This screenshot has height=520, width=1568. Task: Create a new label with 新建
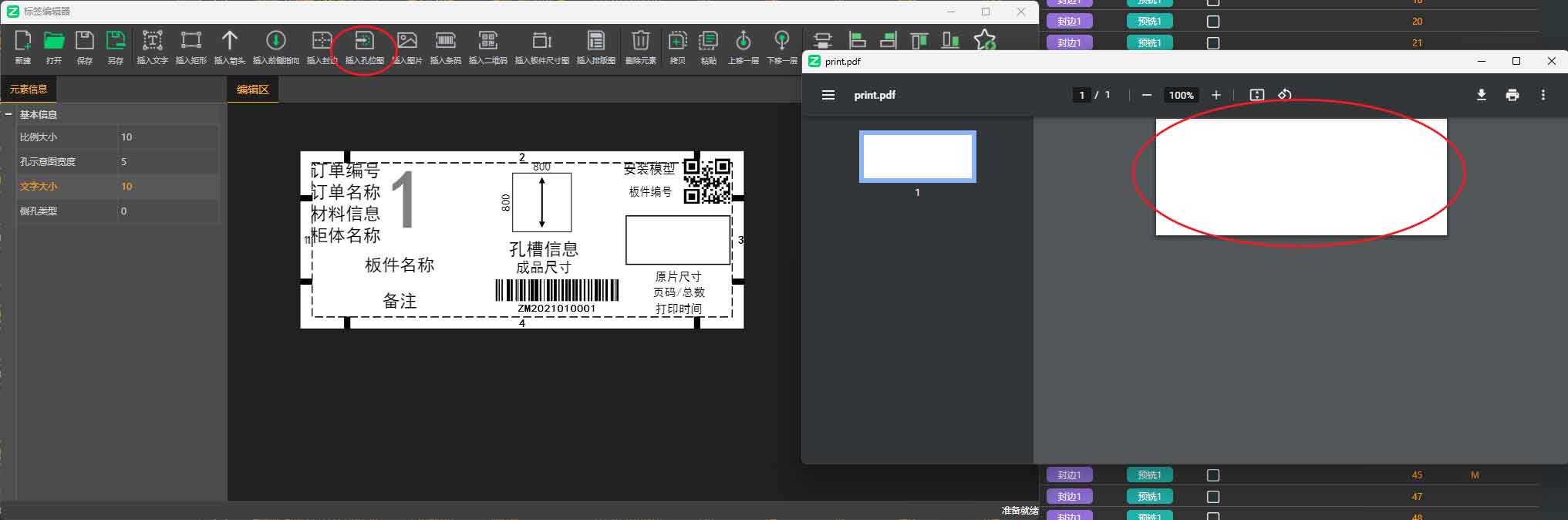click(x=23, y=46)
